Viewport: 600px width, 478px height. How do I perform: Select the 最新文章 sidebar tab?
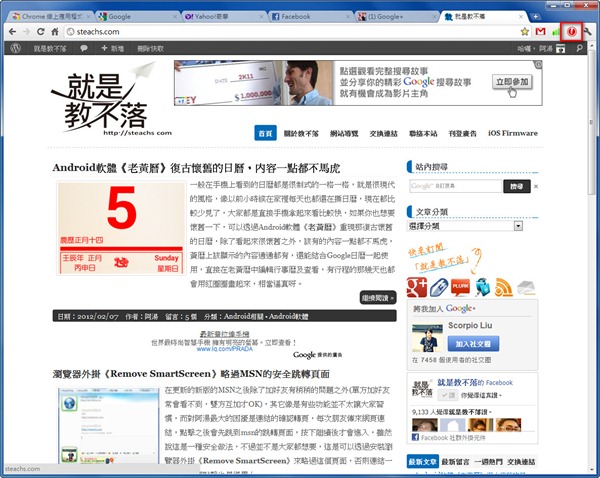(422, 462)
